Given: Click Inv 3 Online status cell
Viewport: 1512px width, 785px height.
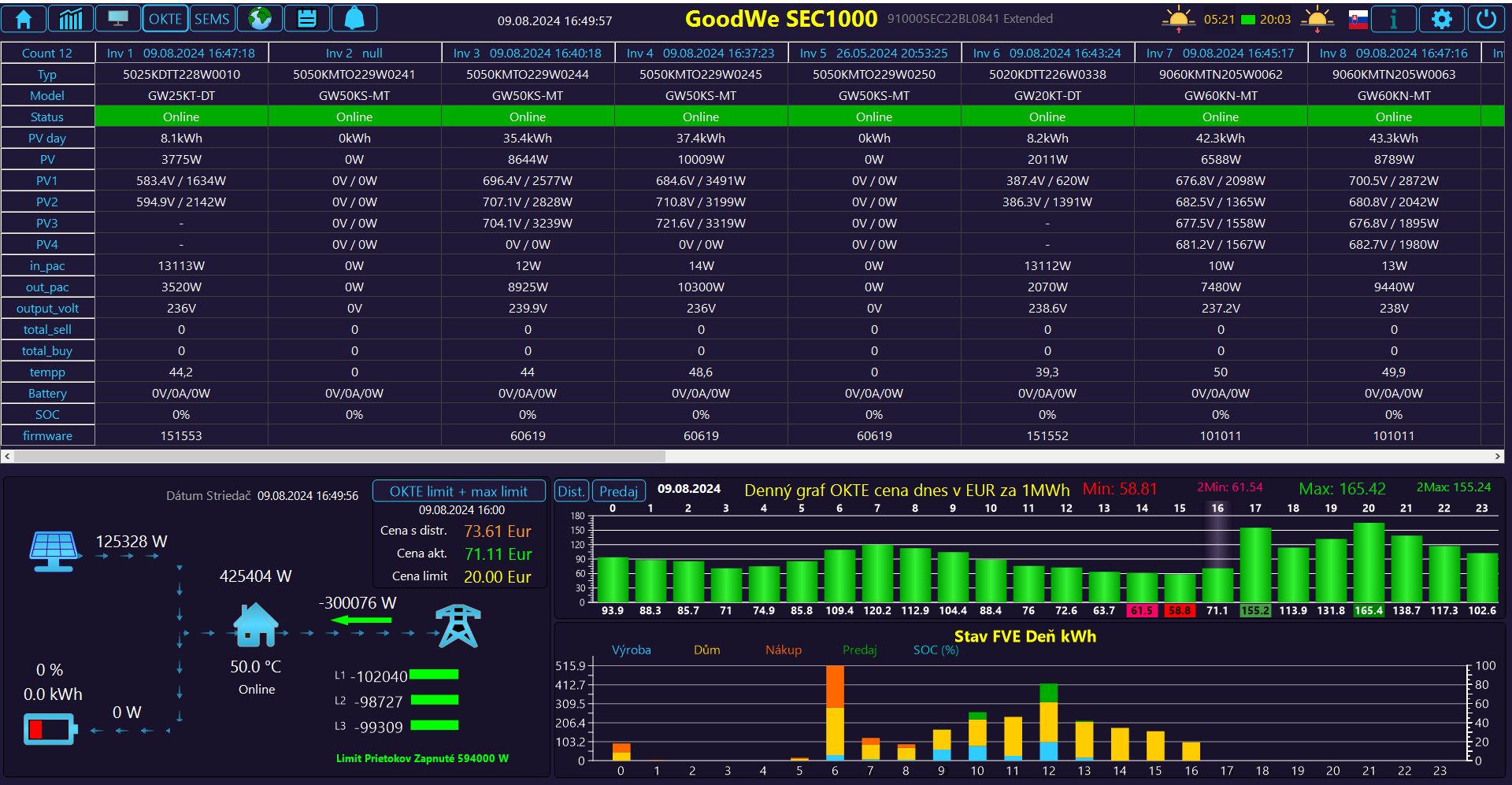Looking at the screenshot, I should coord(528,117).
